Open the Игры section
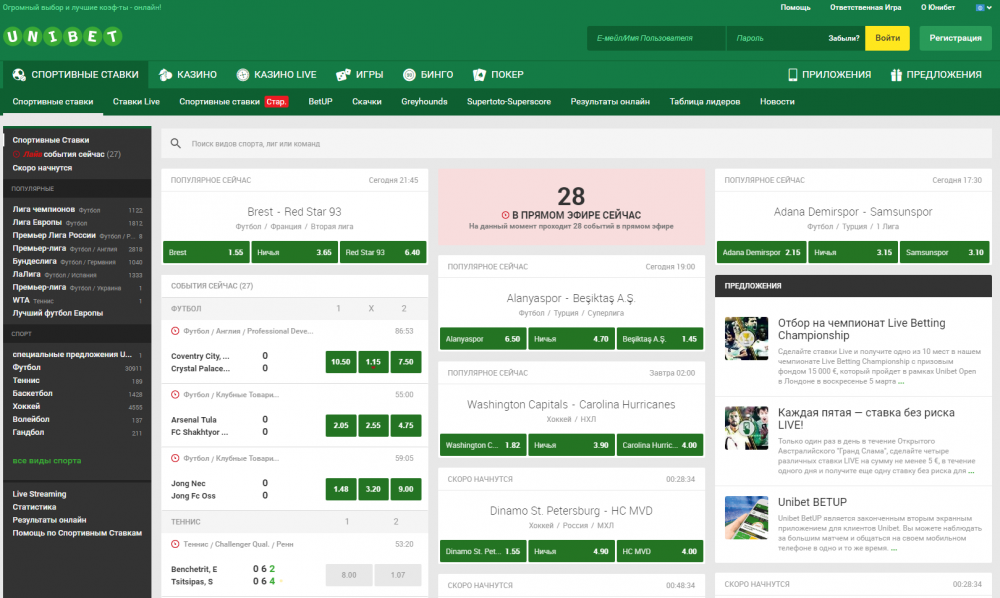This screenshot has width=1000, height=598. click(x=360, y=75)
